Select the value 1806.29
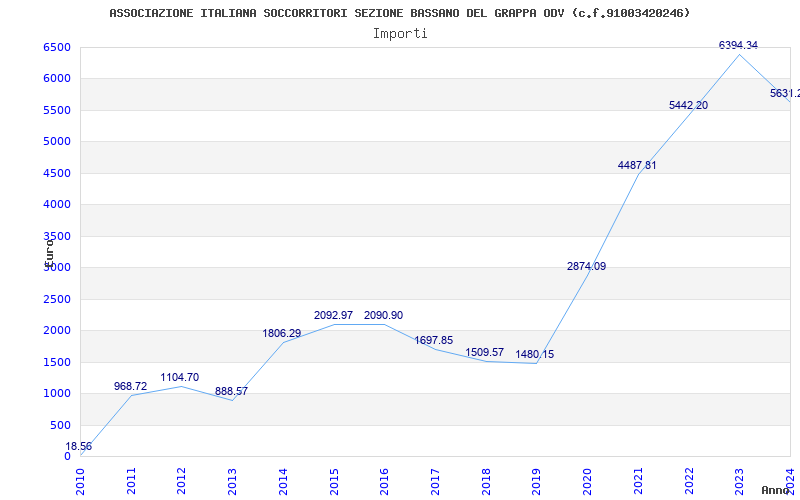This screenshot has height=500, width=800. coord(282,334)
